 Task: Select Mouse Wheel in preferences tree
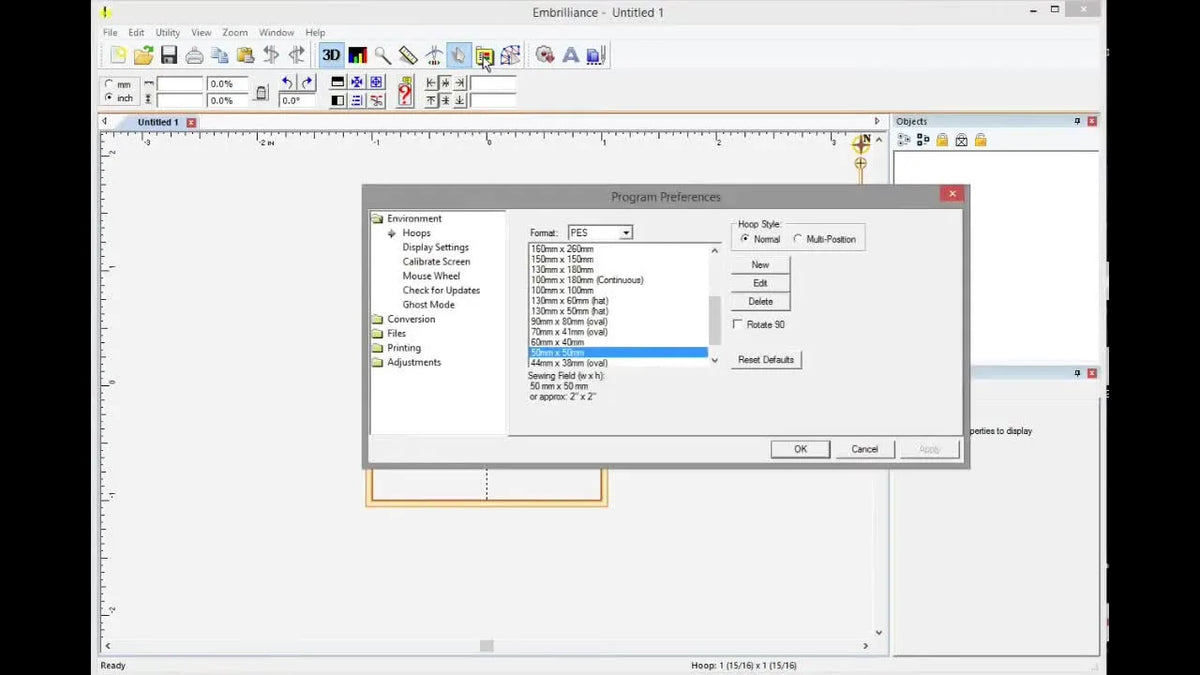pos(431,276)
